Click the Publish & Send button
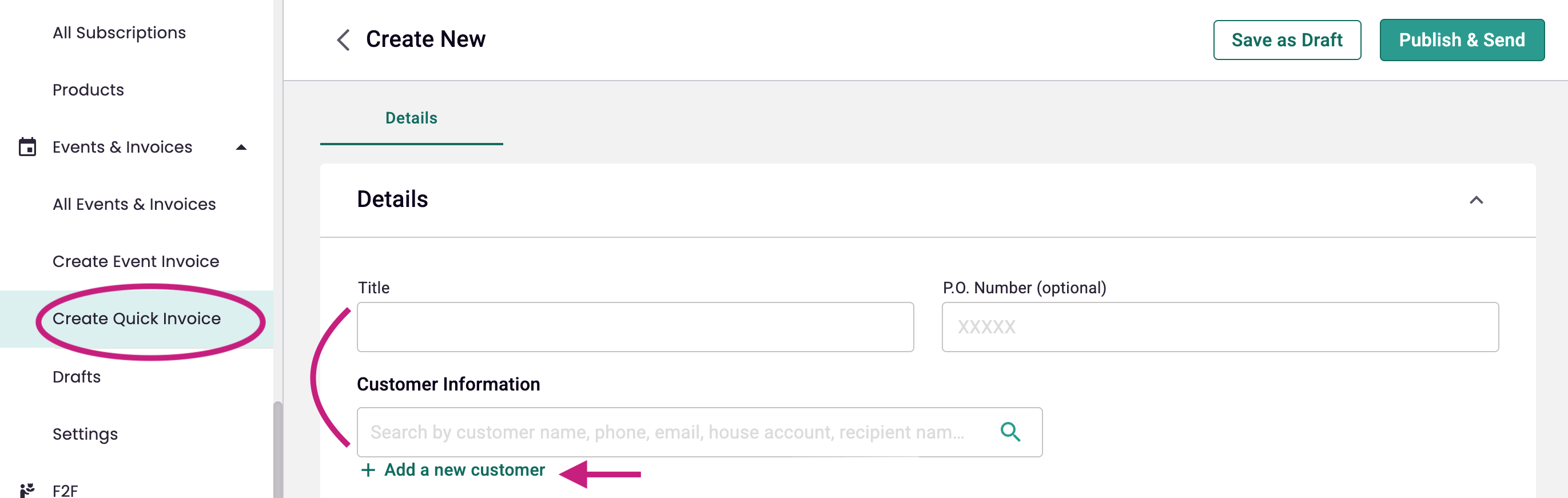 click(x=1462, y=39)
